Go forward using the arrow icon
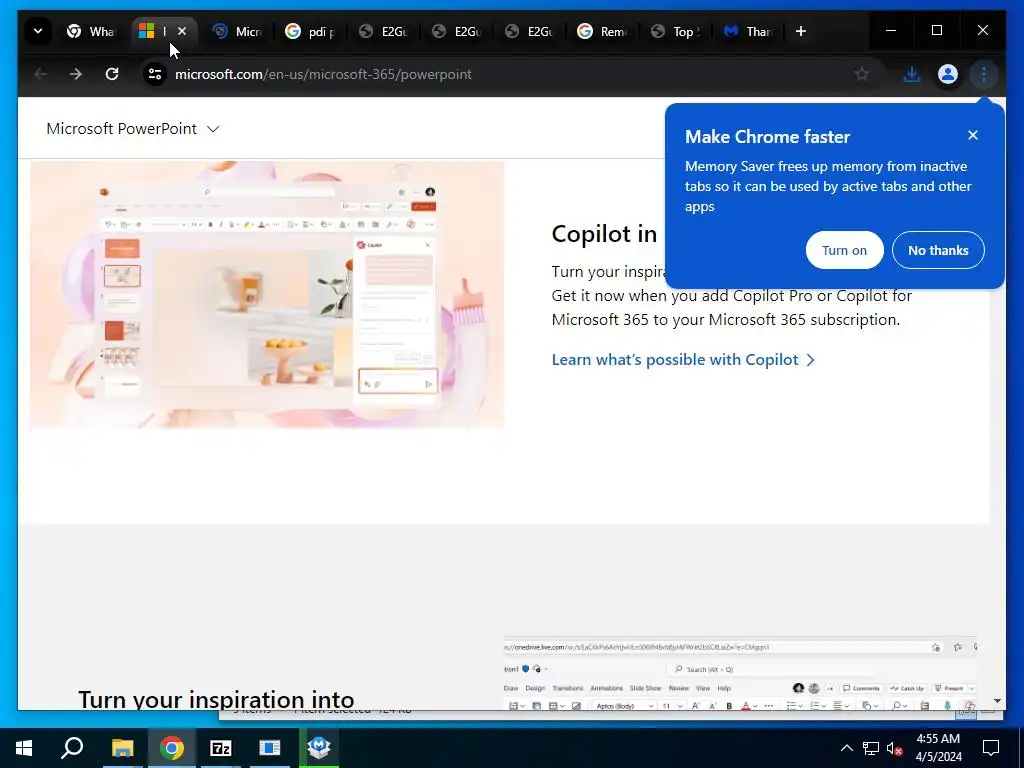Screen dimensions: 1024x768 (76, 74)
